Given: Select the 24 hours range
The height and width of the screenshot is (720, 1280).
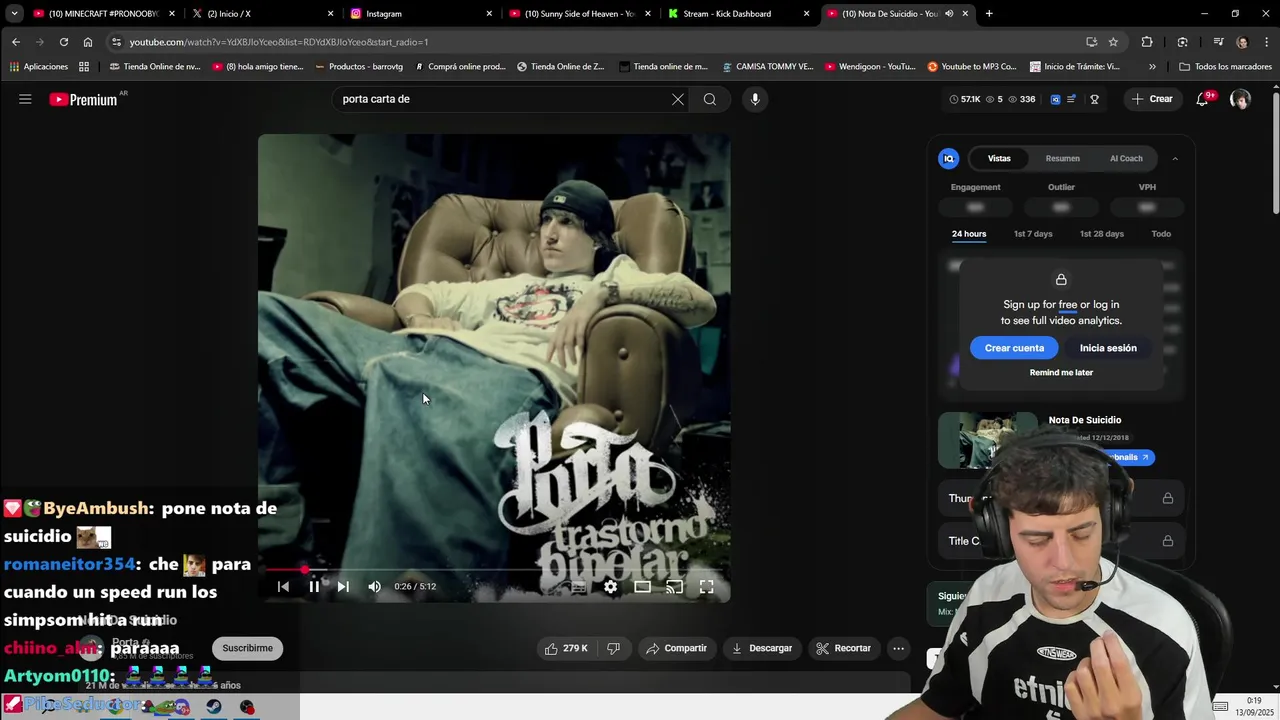Looking at the screenshot, I should [x=969, y=234].
